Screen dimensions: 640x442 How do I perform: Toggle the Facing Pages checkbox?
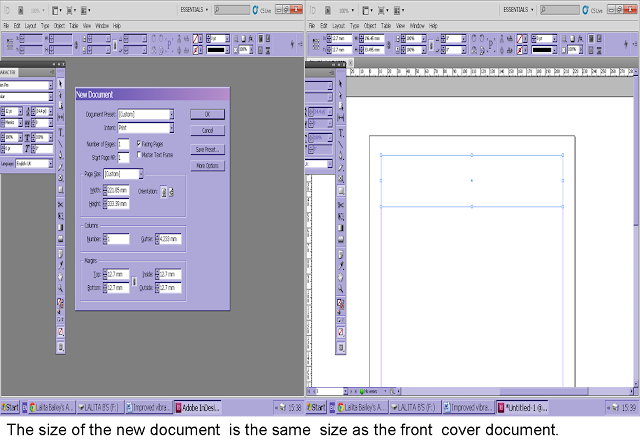tap(139, 144)
